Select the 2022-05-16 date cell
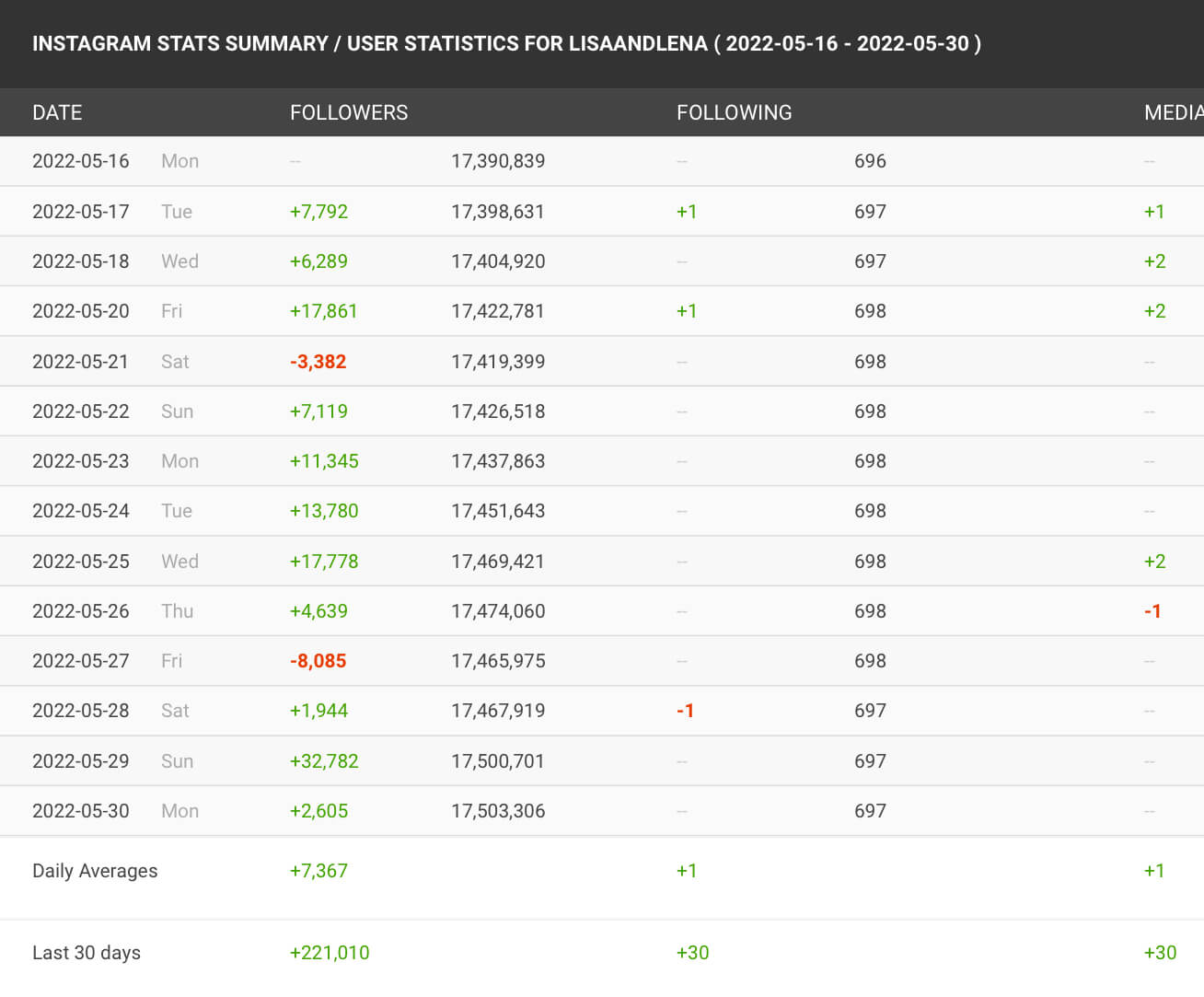The width and height of the screenshot is (1204, 997). tap(81, 161)
